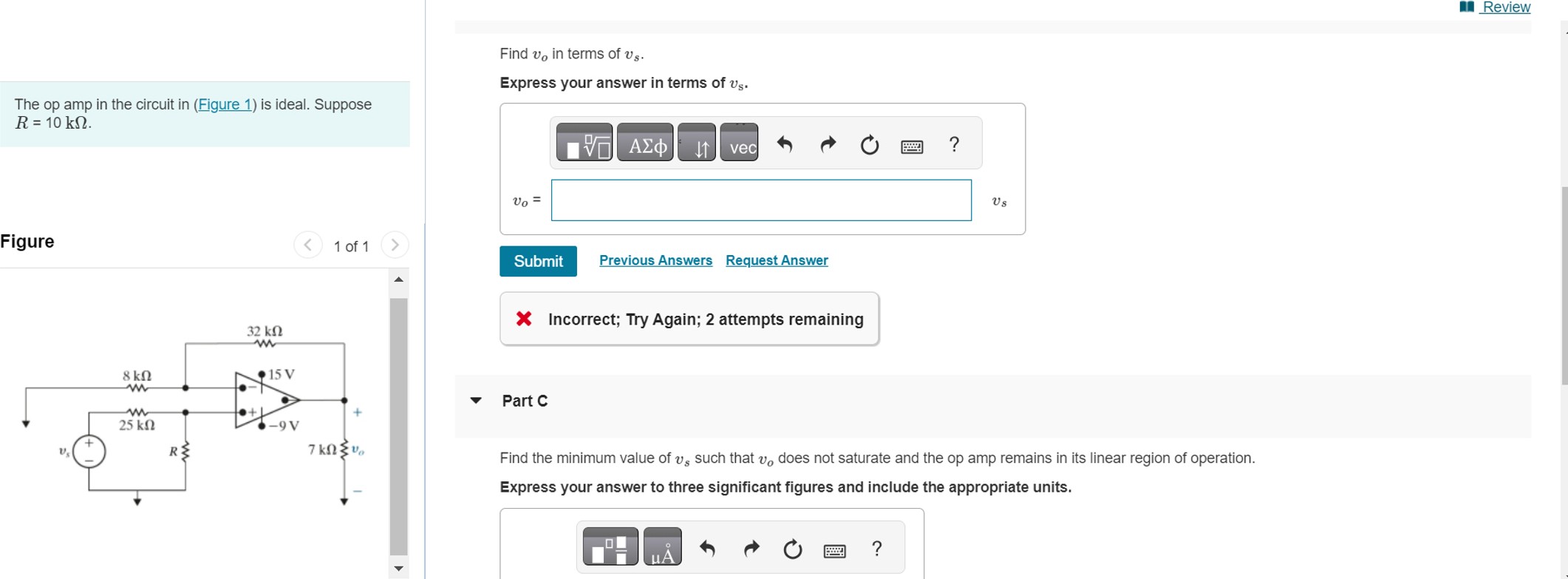Screen dimensions: 1568x579
Task: Open Figure 1 link in problem statement
Action: [x=225, y=104]
